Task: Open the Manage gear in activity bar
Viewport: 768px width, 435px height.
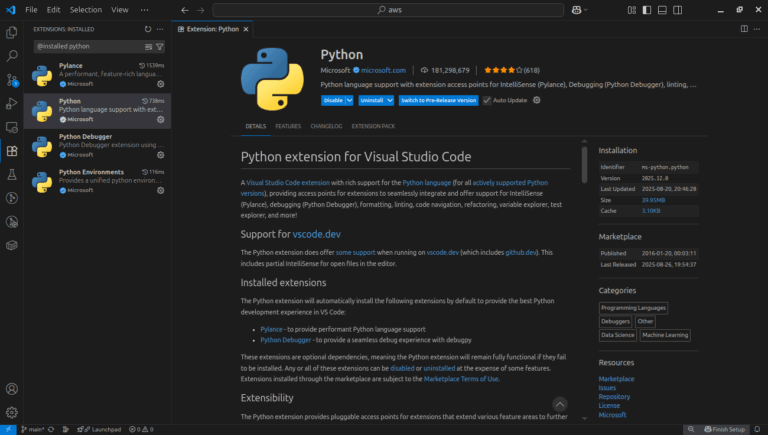Action: tap(12, 412)
